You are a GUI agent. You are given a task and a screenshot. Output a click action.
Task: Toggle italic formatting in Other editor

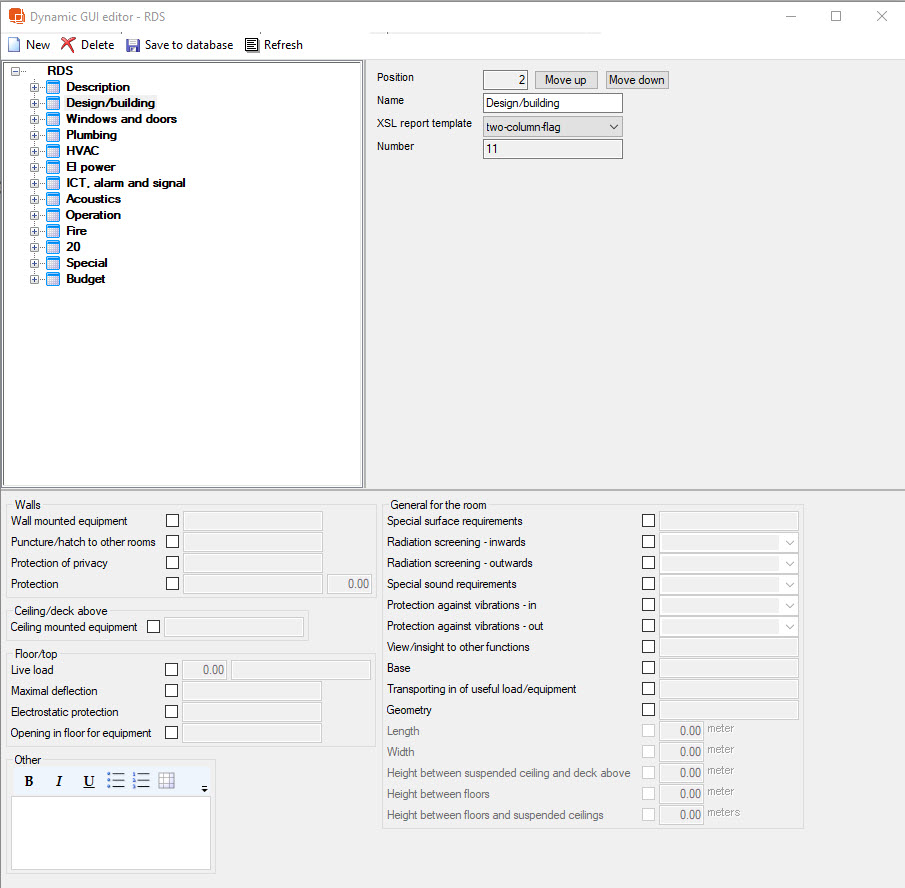59,781
